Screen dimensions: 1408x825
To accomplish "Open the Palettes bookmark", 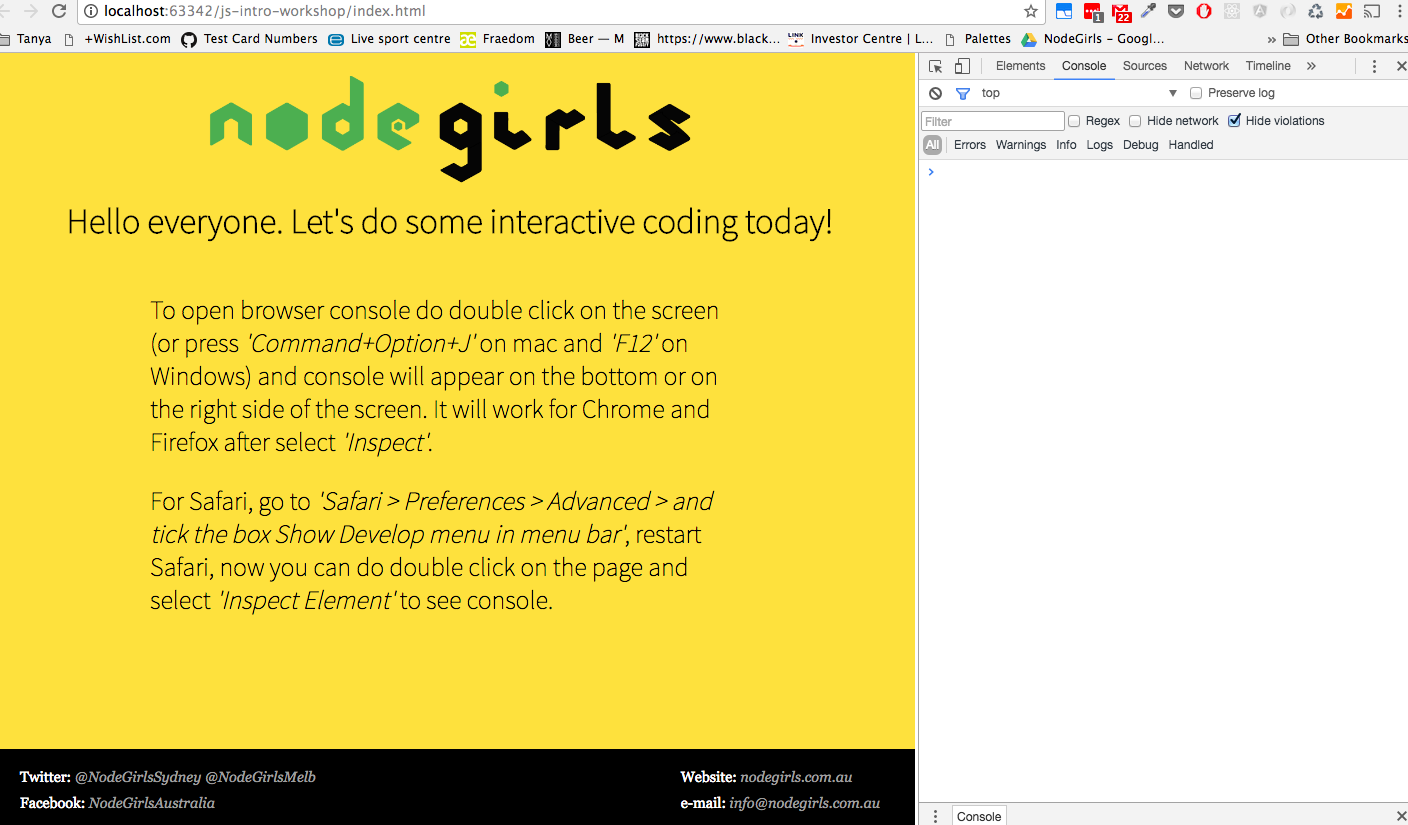I will 978,39.
